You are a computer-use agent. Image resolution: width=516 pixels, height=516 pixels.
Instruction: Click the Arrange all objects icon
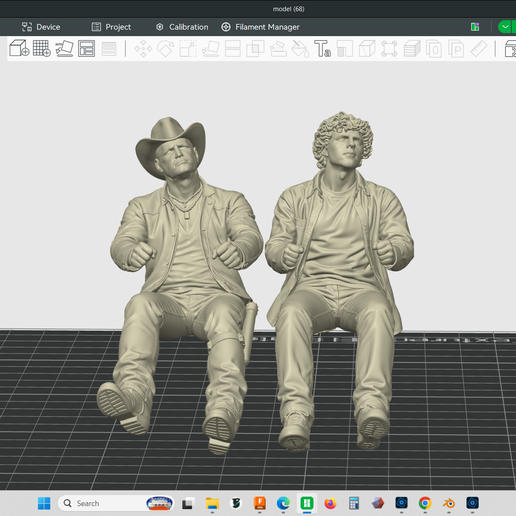(x=86, y=48)
